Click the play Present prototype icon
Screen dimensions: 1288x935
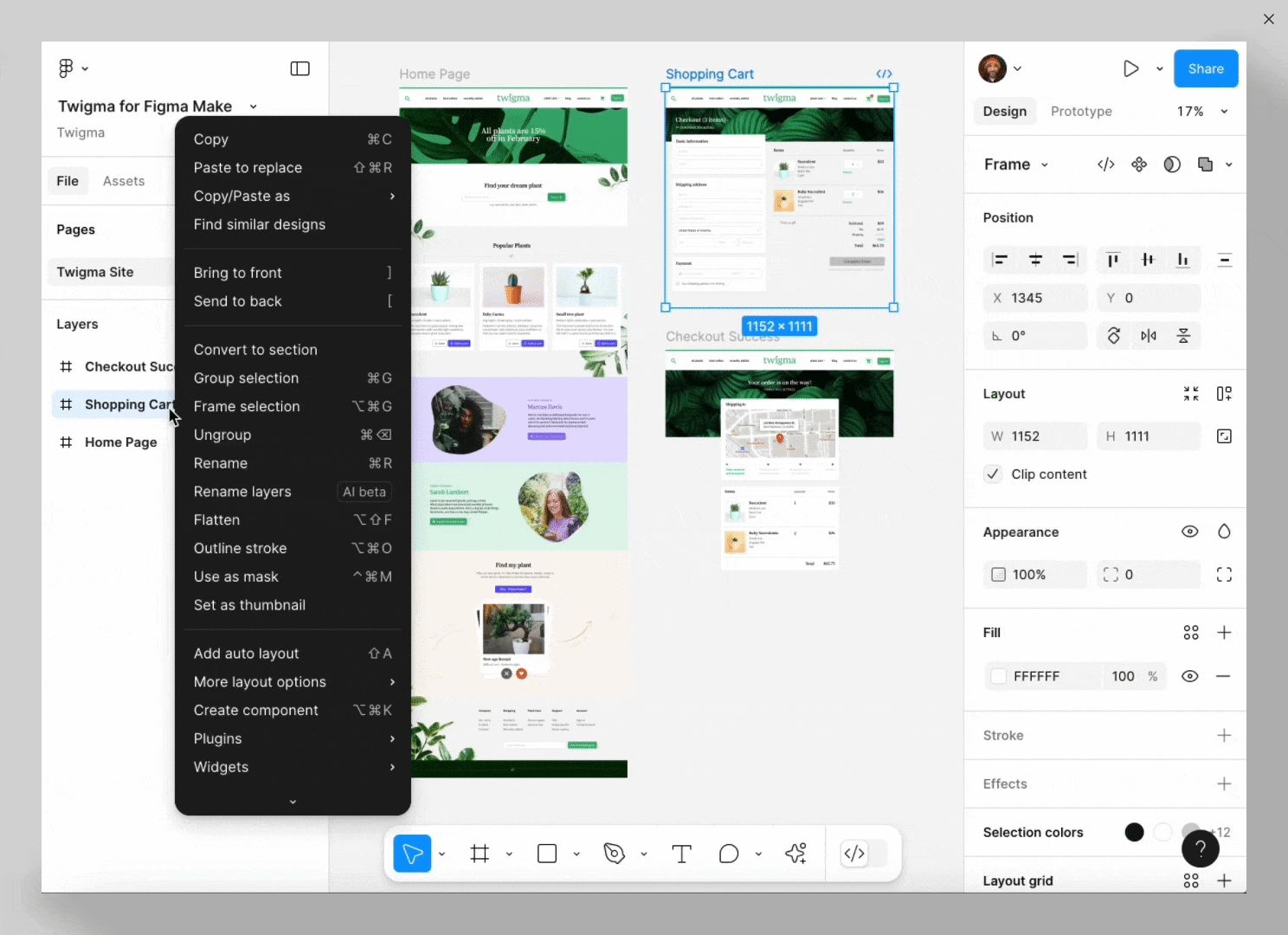click(x=1130, y=68)
